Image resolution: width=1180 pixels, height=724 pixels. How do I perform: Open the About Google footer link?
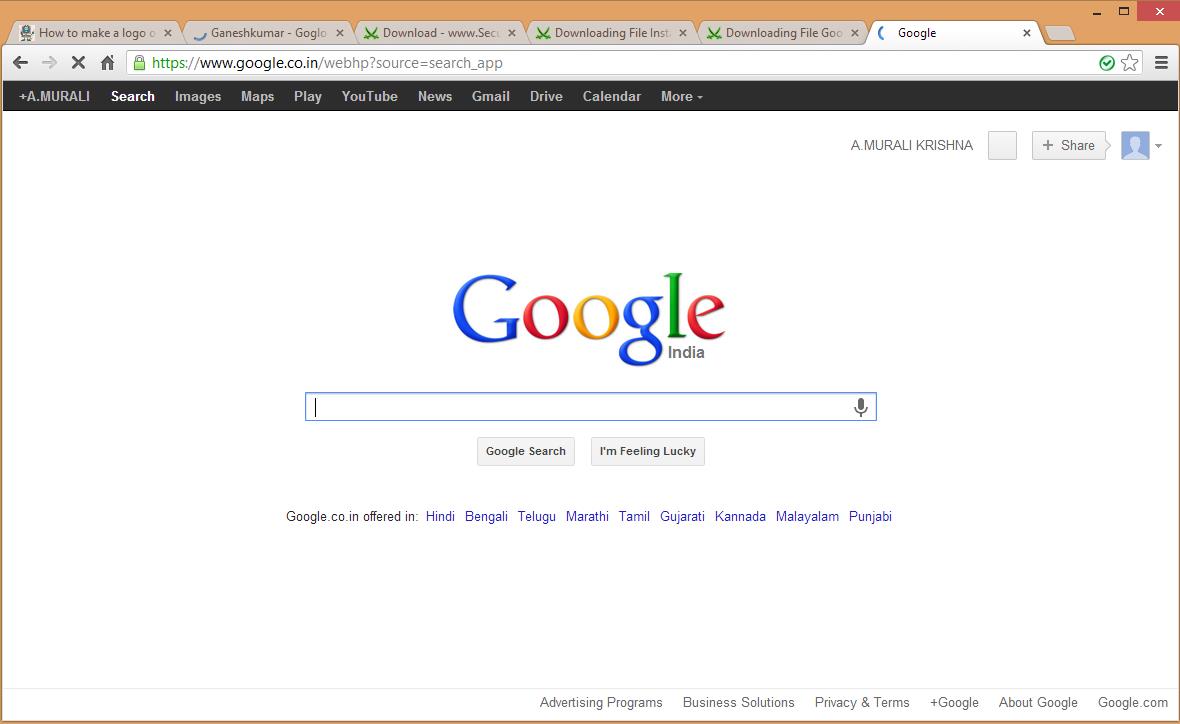point(1039,702)
